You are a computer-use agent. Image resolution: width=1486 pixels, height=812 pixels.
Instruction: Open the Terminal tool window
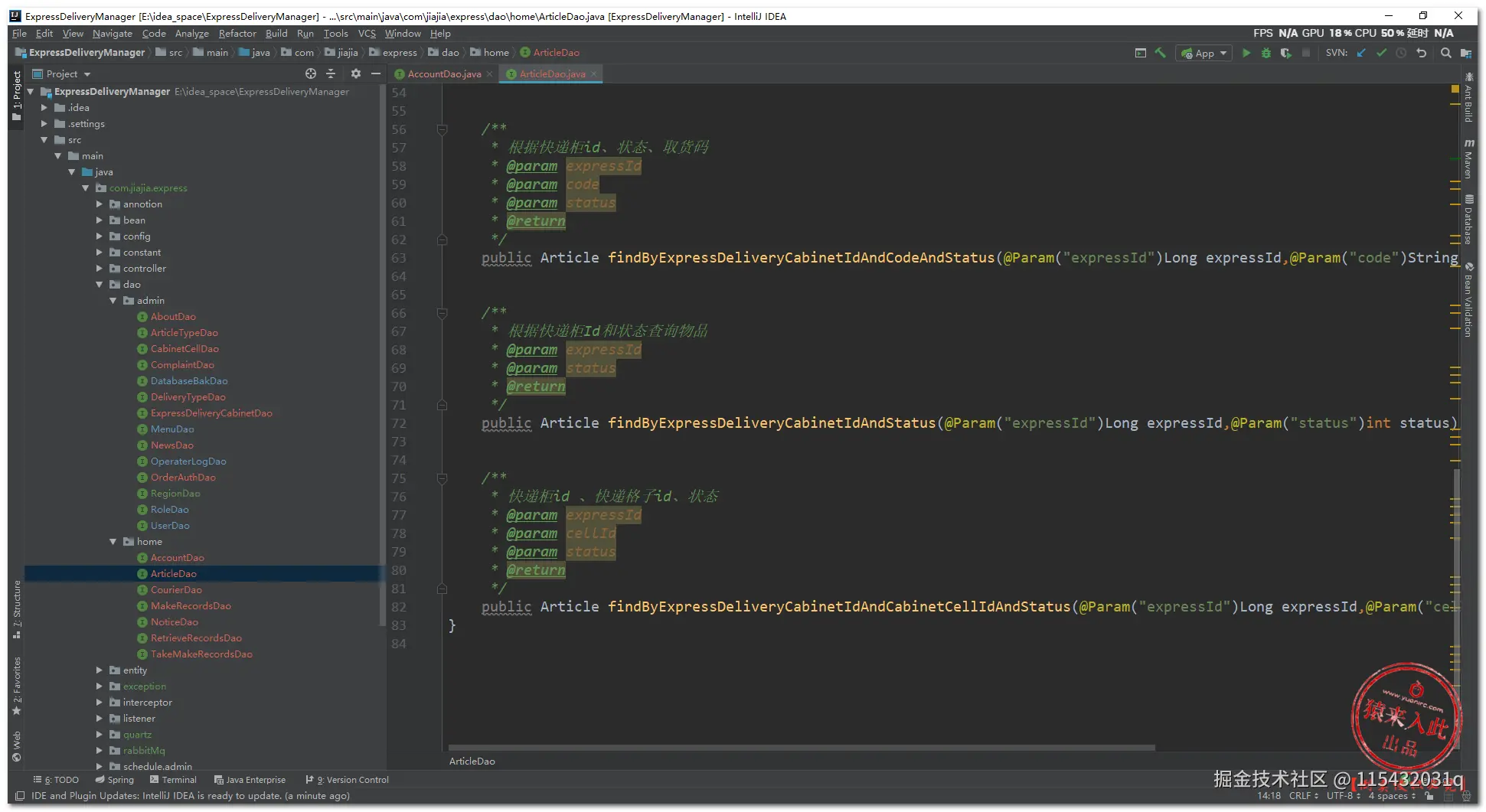tap(174, 780)
